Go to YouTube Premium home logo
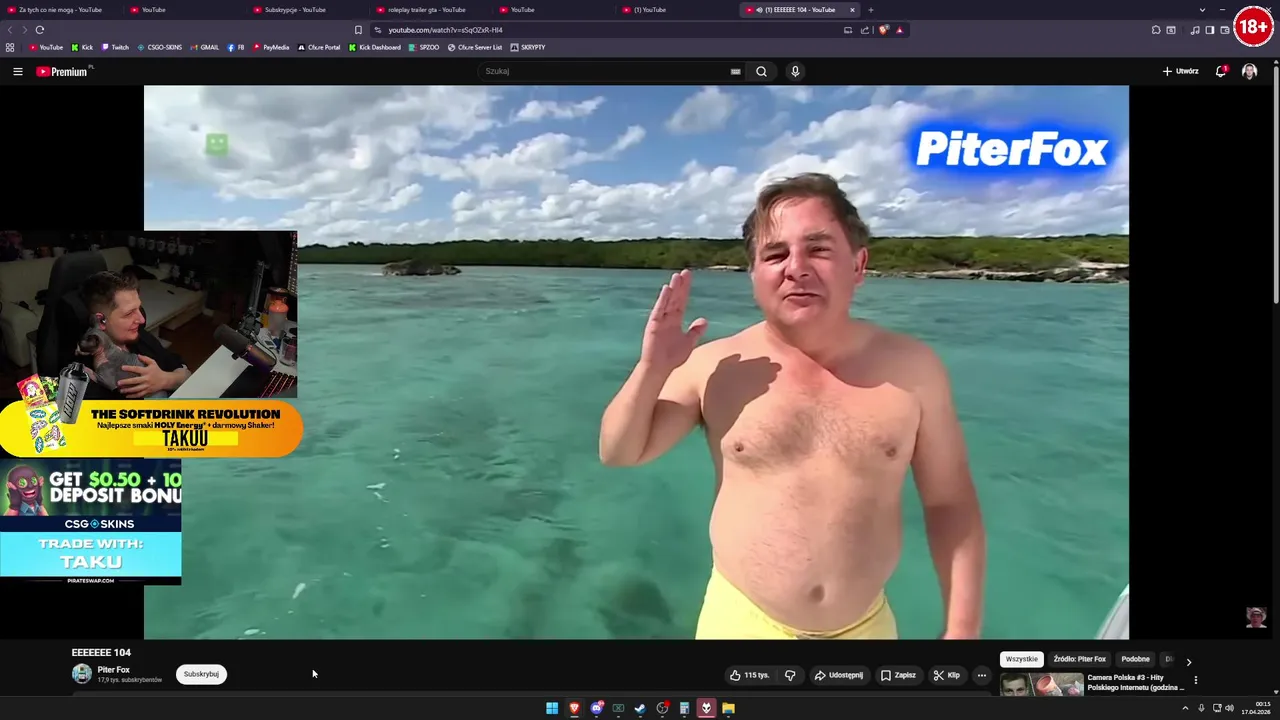The image size is (1280, 720). tap(62, 71)
